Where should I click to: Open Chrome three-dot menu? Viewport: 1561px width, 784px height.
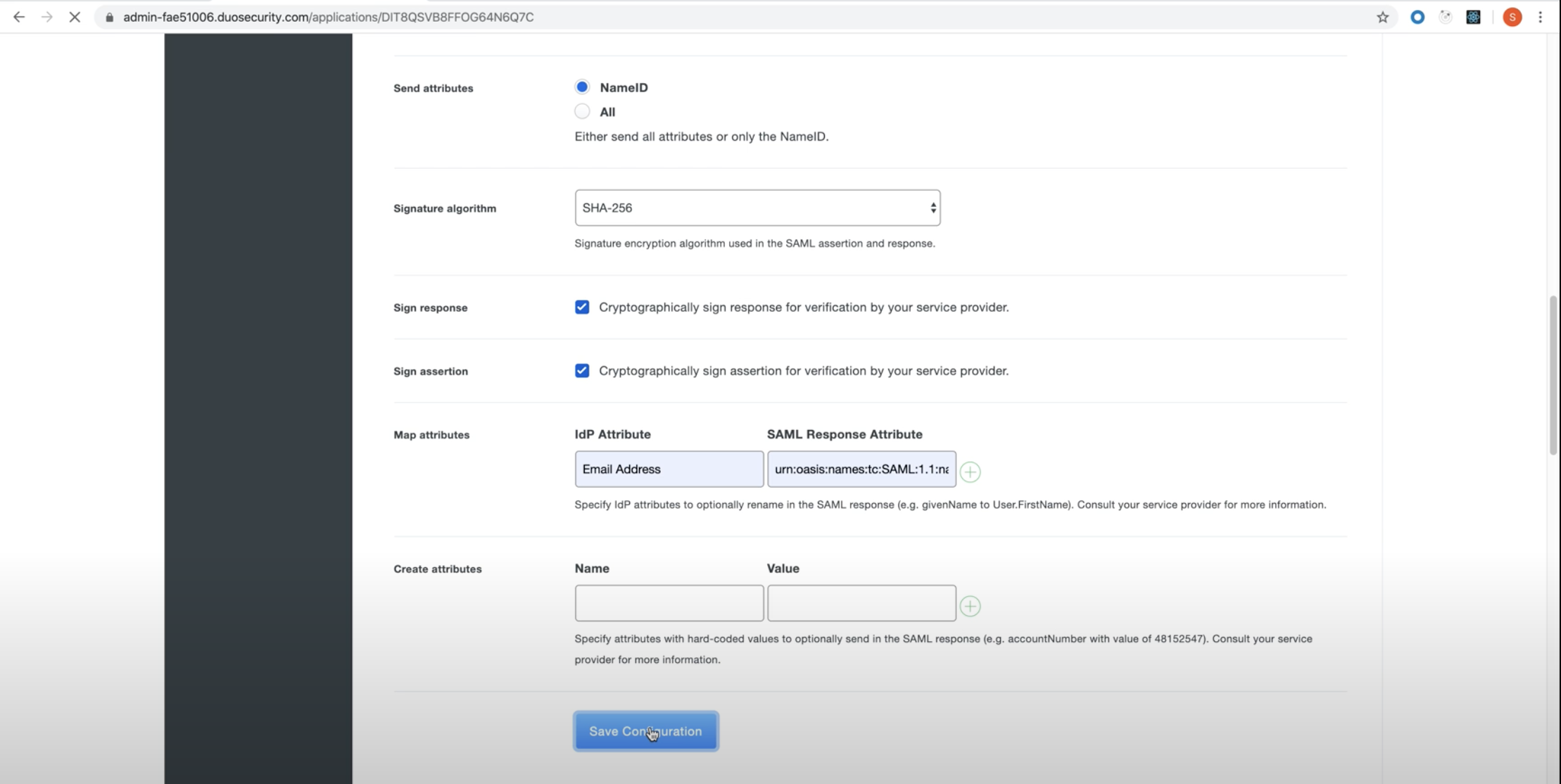point(1541,17)
